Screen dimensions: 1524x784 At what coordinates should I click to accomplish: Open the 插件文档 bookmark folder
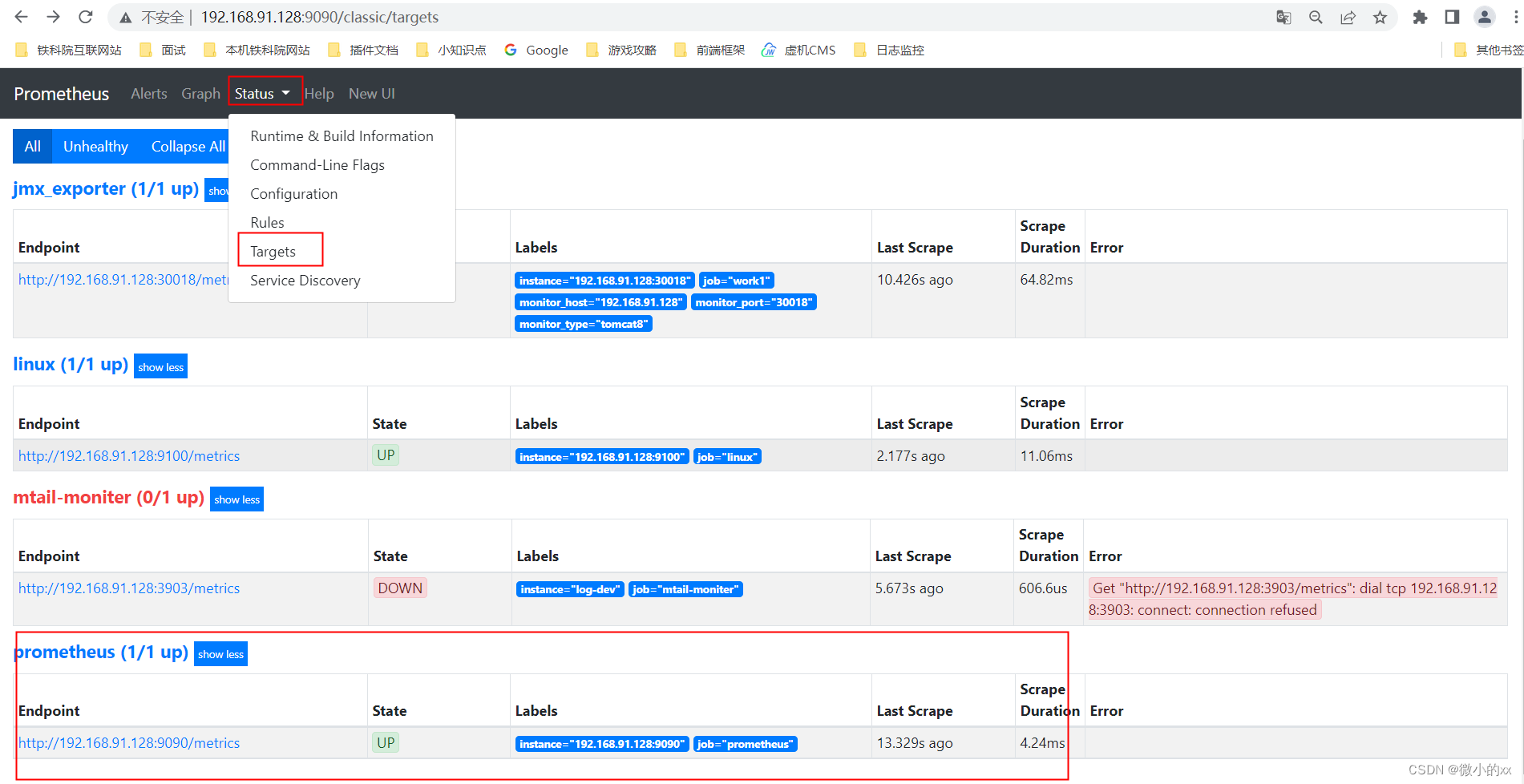(x=363, y=50)
